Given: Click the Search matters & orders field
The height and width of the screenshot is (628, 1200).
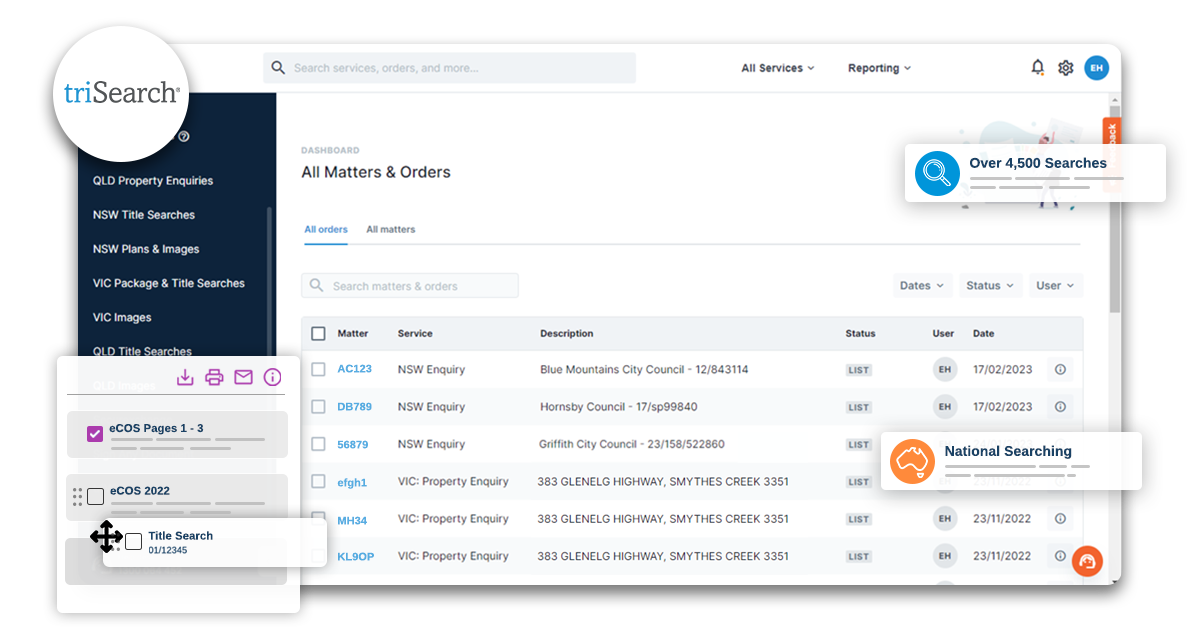Looking at the screenshot, I should pos(410,285).
